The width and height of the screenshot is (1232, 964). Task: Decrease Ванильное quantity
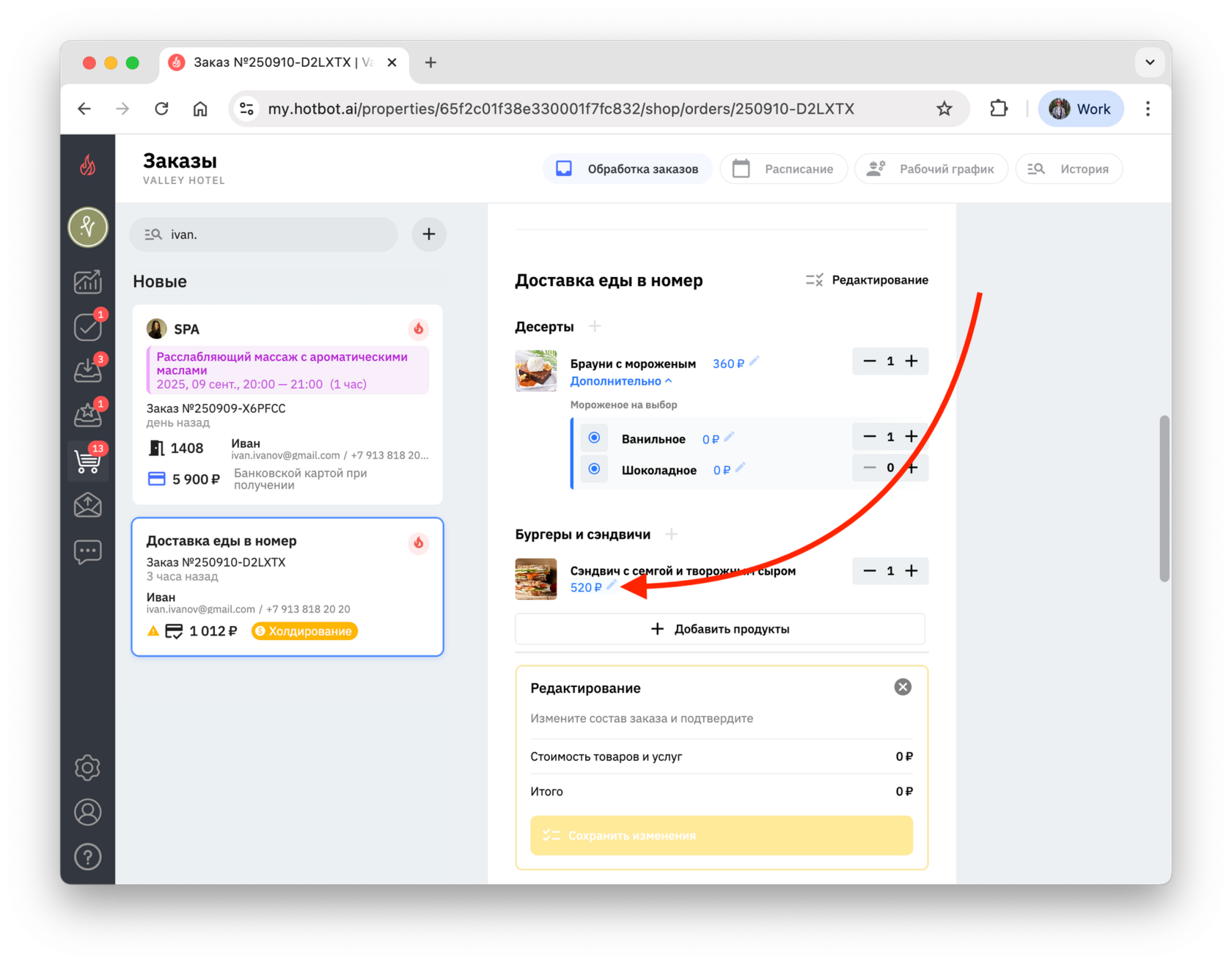[x=870, y=437]
